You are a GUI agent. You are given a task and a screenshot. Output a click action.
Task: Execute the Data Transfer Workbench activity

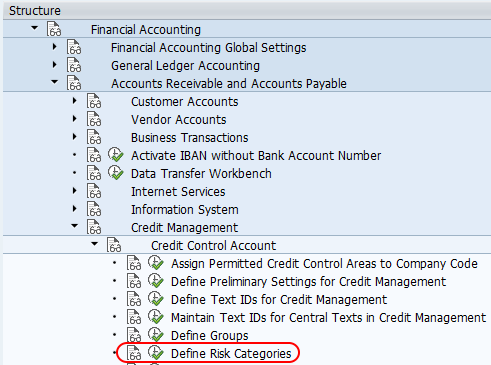(115, 173)
